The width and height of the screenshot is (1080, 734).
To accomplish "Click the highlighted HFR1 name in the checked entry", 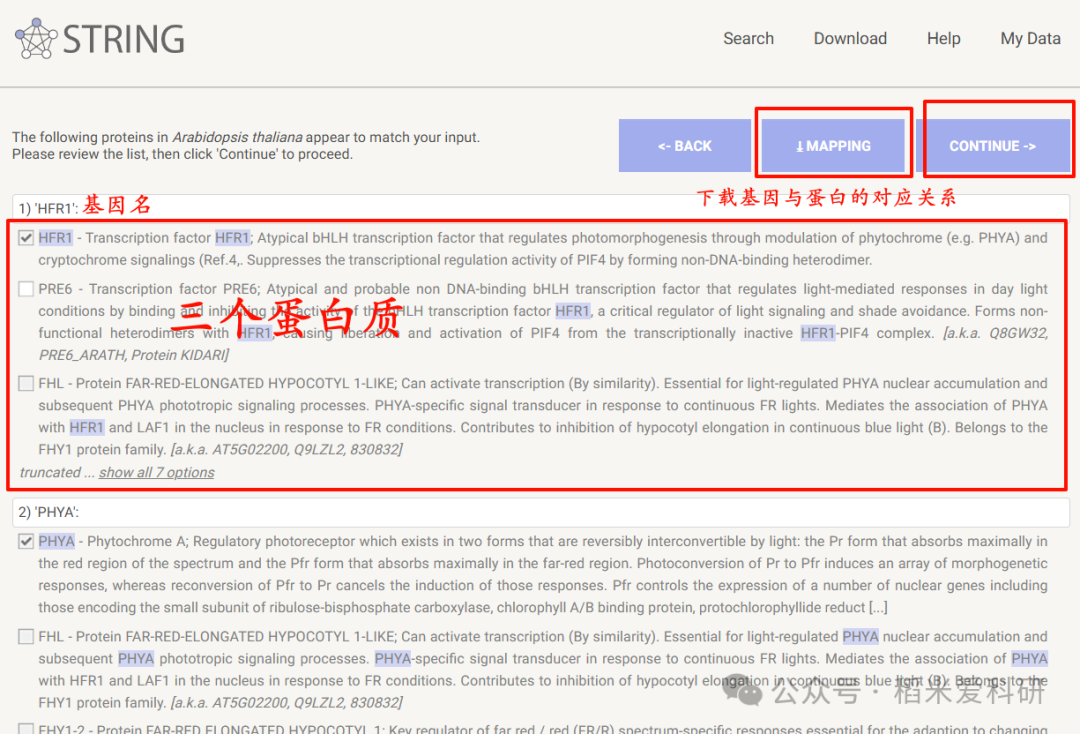I will (x=56, y=238).
